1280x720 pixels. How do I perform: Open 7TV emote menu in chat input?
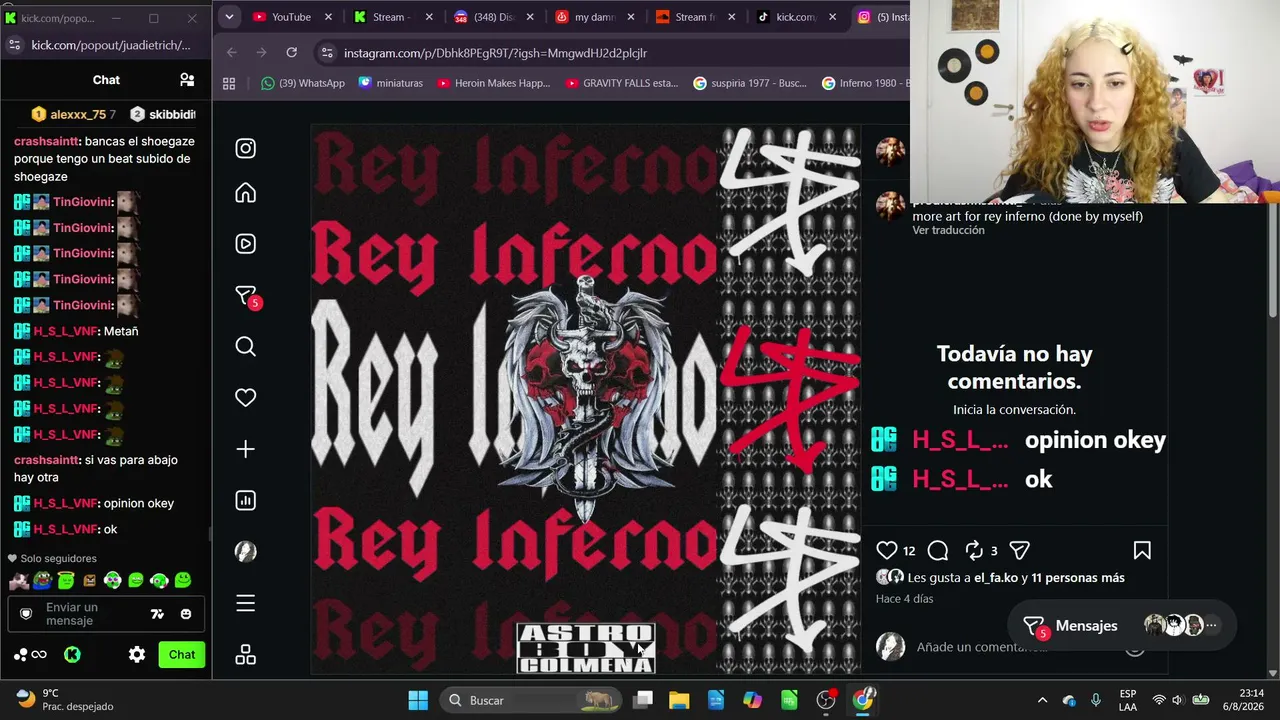pos(157,614)
